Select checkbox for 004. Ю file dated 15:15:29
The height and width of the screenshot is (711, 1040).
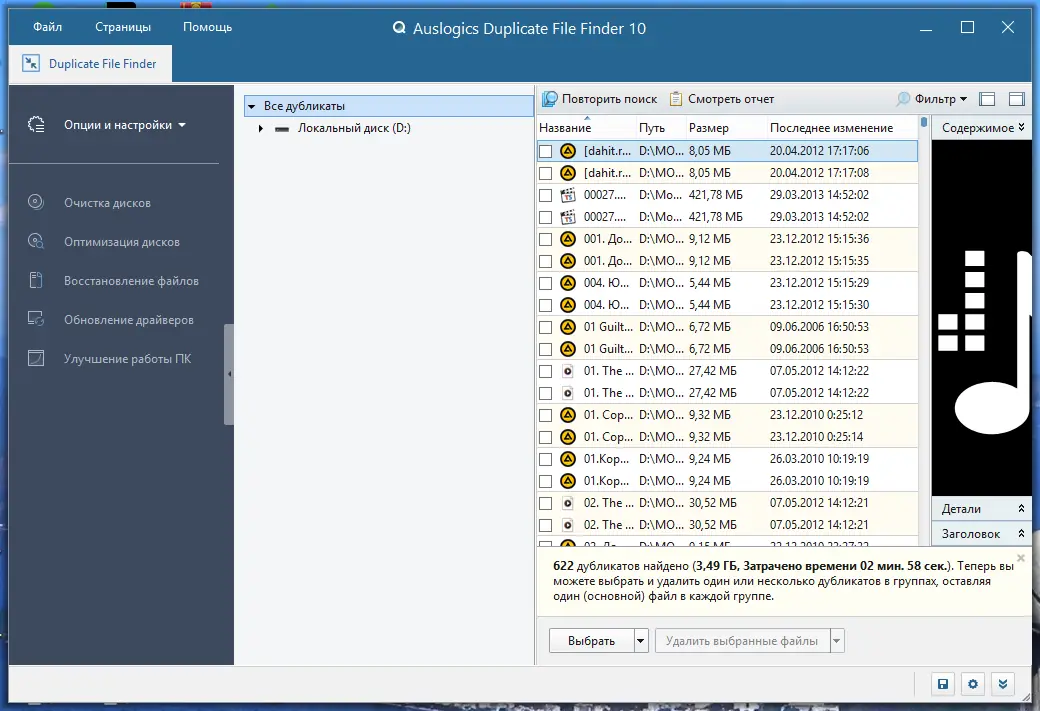click(545, 283)
